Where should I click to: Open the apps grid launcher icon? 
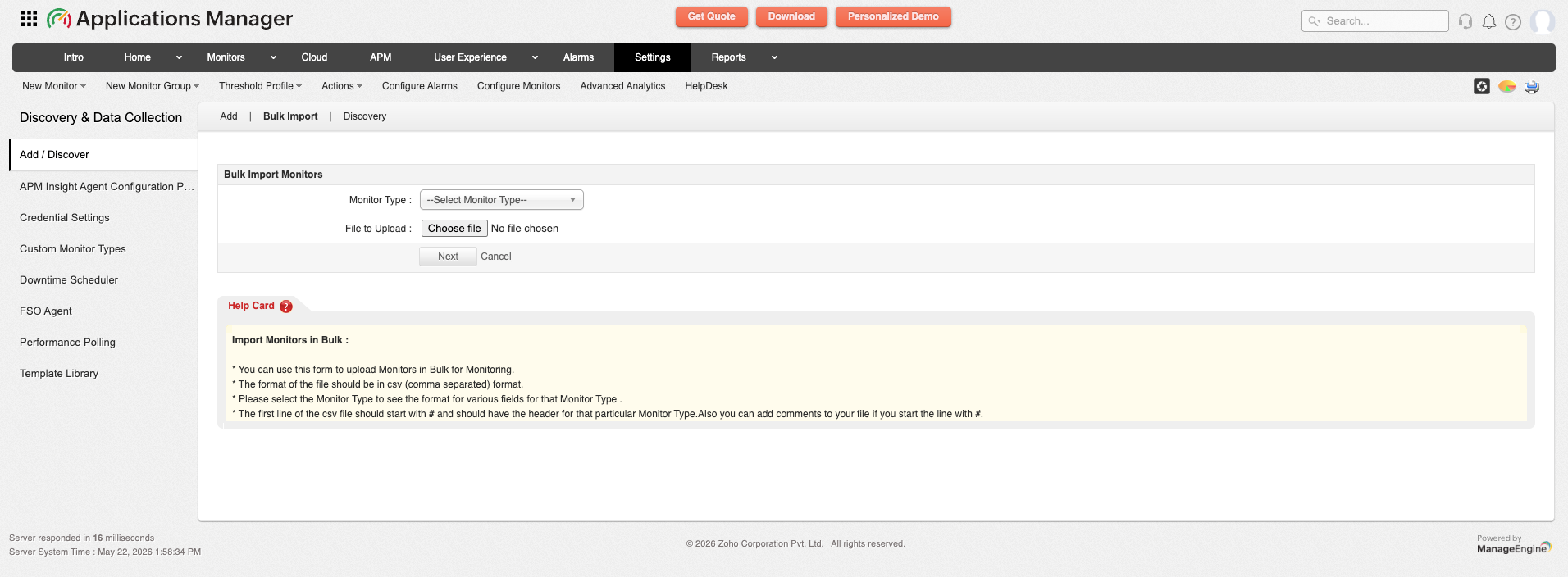coord(29,18)
